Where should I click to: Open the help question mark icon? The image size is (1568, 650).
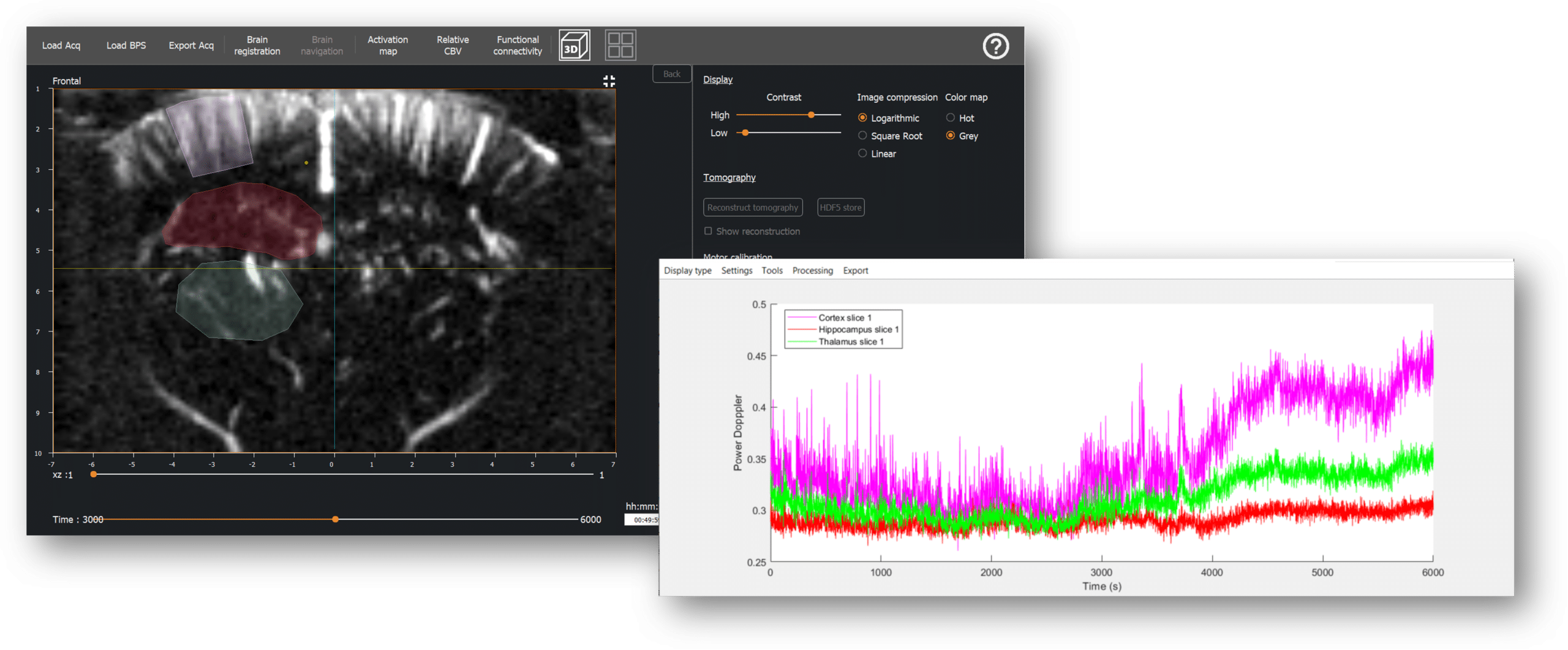995,46
